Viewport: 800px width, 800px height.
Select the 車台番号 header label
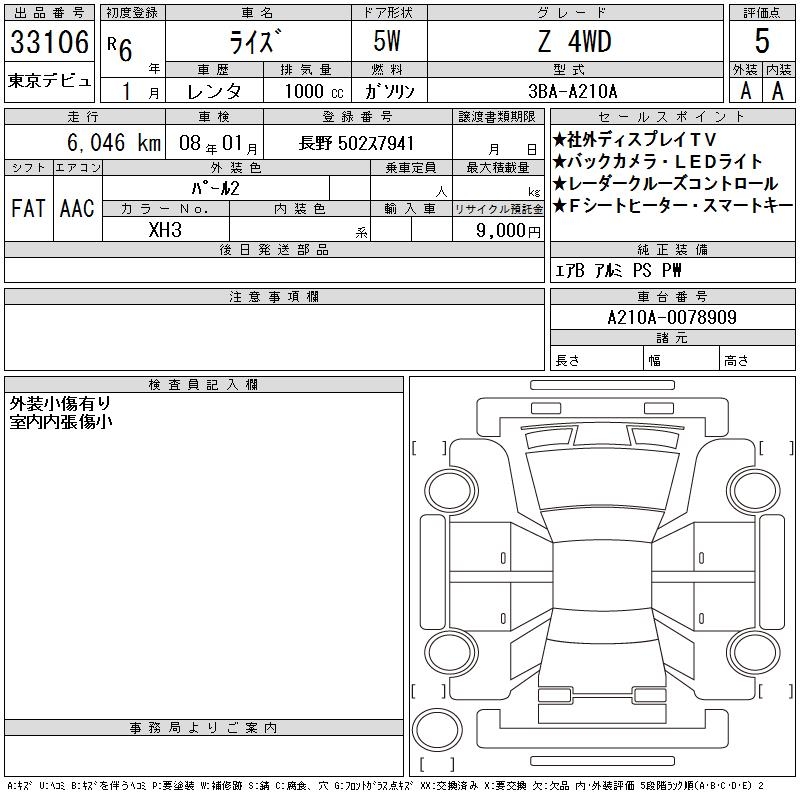click(672, 296)
